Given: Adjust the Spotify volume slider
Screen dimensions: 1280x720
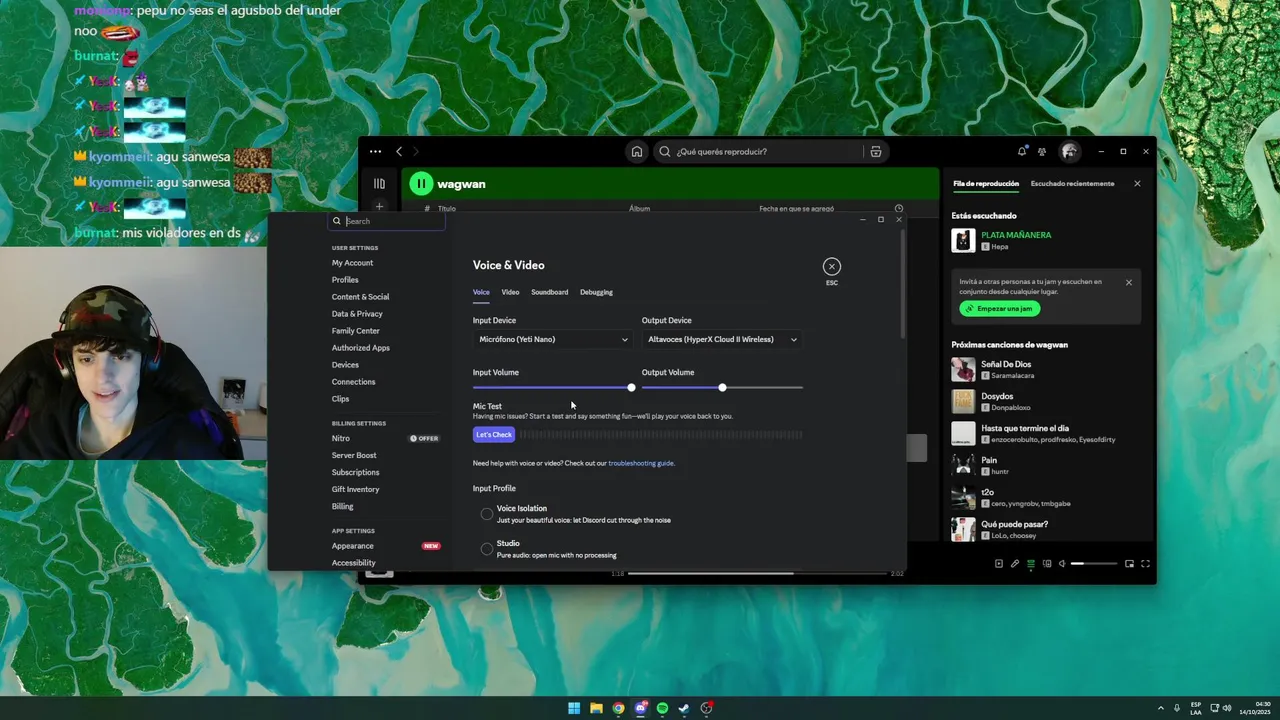Looking at the screenshot, I should [1094, 564].
